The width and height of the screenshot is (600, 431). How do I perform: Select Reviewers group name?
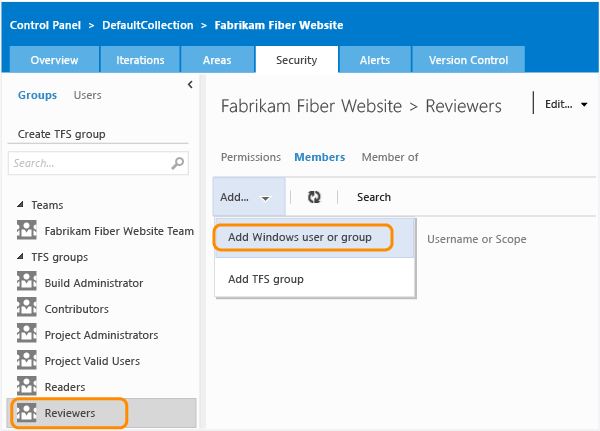point(70,413)
